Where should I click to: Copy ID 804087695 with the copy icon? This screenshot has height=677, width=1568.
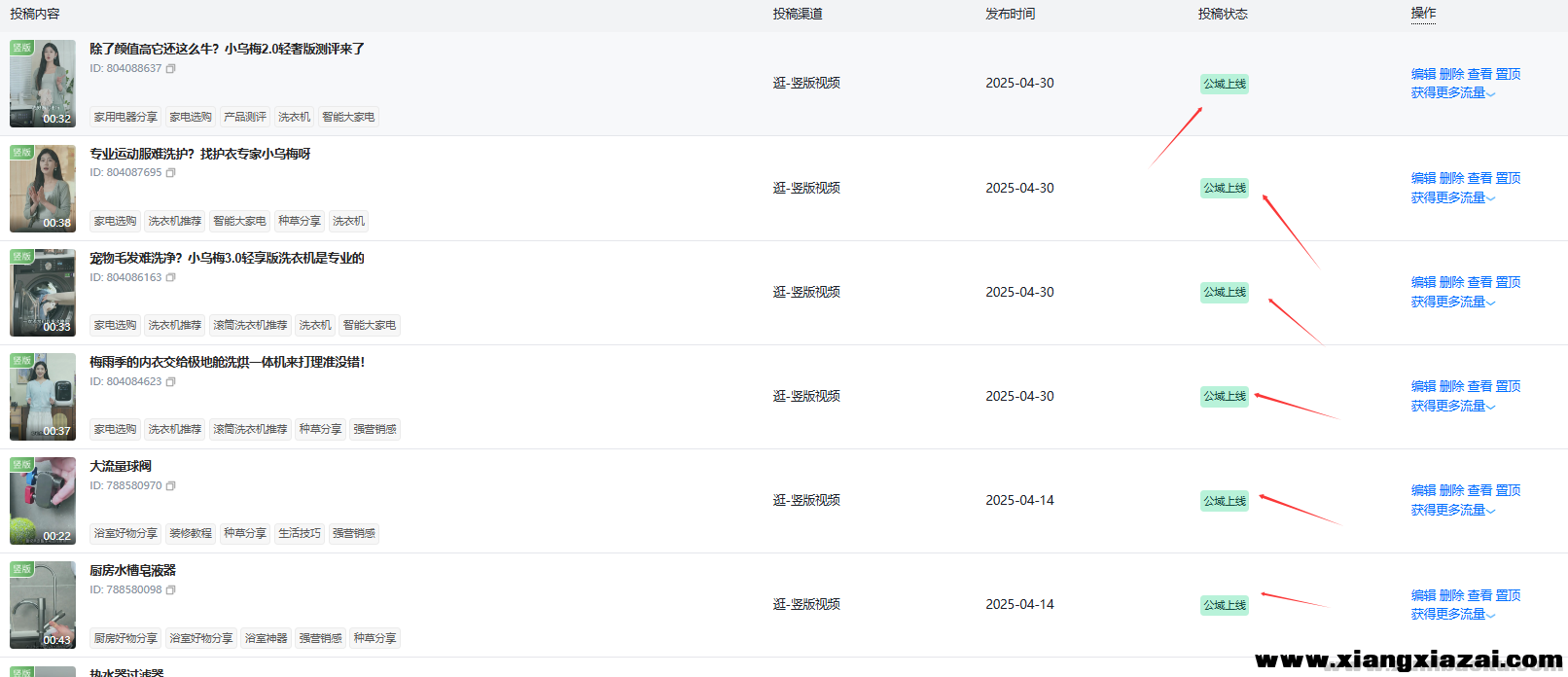pyautogui.click(x=171, y=173)
